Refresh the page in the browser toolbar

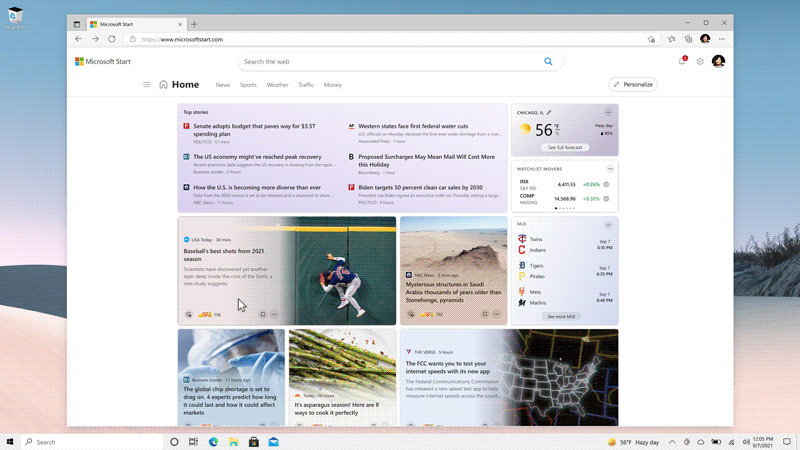pos(112,39)
